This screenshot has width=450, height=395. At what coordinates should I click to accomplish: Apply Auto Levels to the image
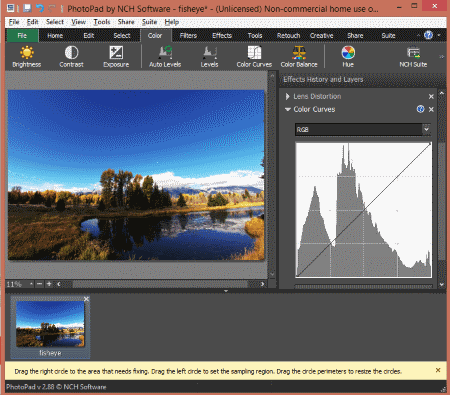click(165, 57)
